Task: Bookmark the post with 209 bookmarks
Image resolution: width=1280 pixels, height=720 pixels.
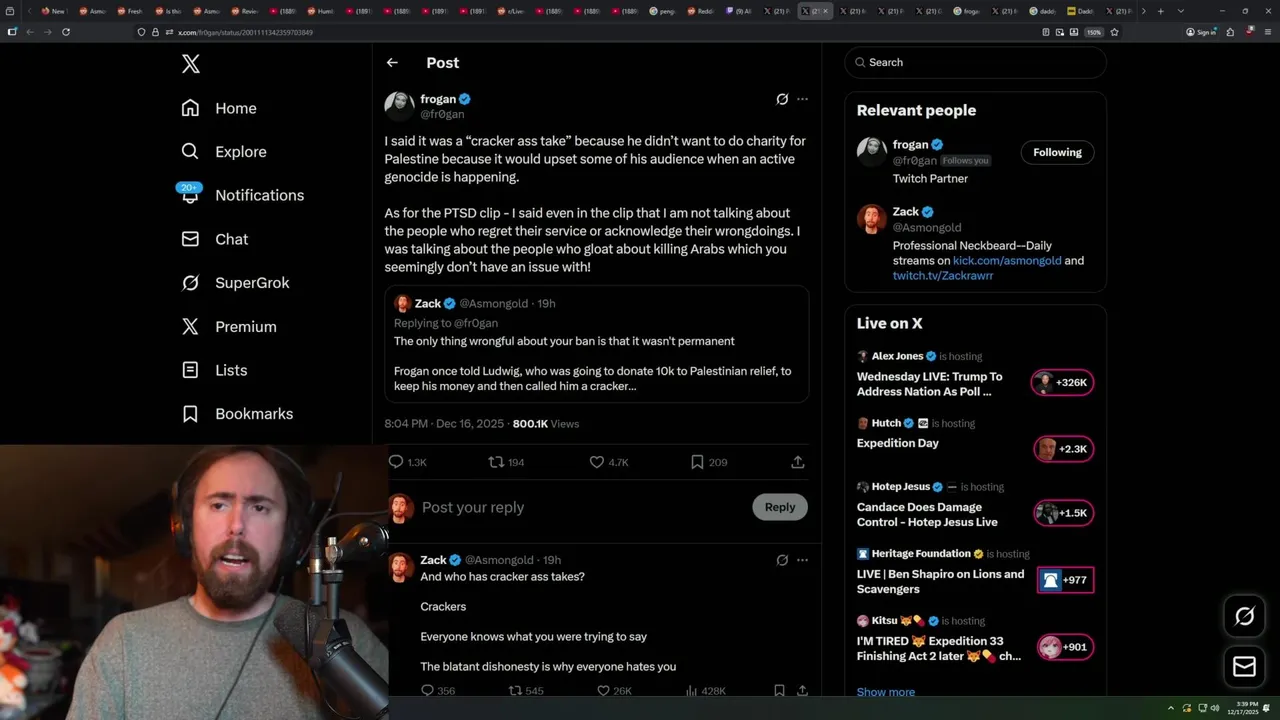Action: [x=708, y=462]
